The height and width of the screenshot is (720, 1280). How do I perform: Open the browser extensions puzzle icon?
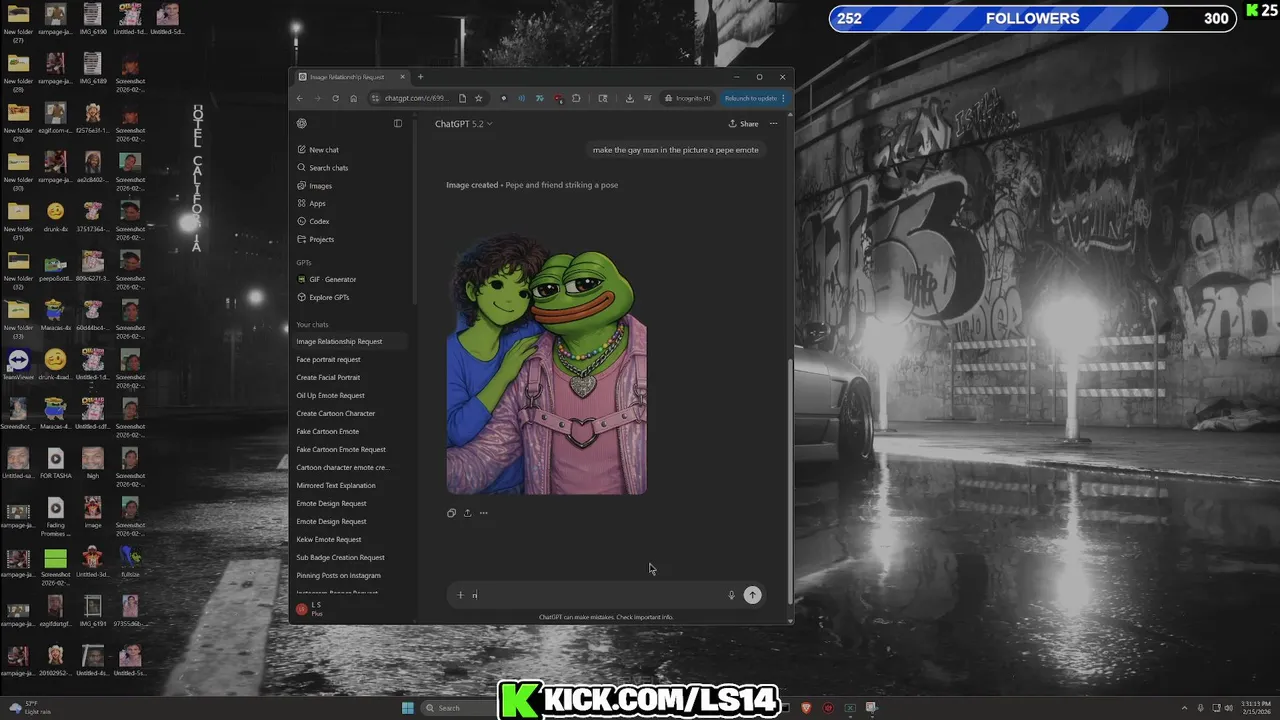coord(576,98)
